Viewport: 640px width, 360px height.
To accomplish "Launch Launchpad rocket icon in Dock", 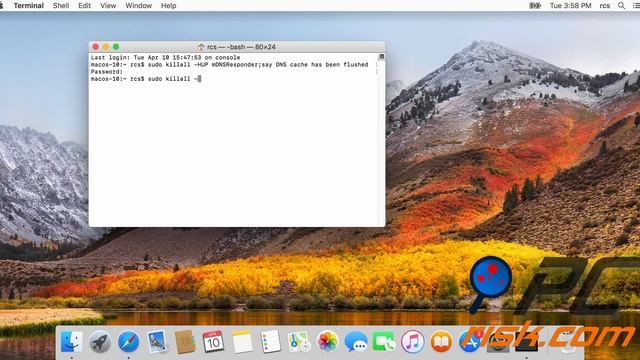I will (100, 342).
